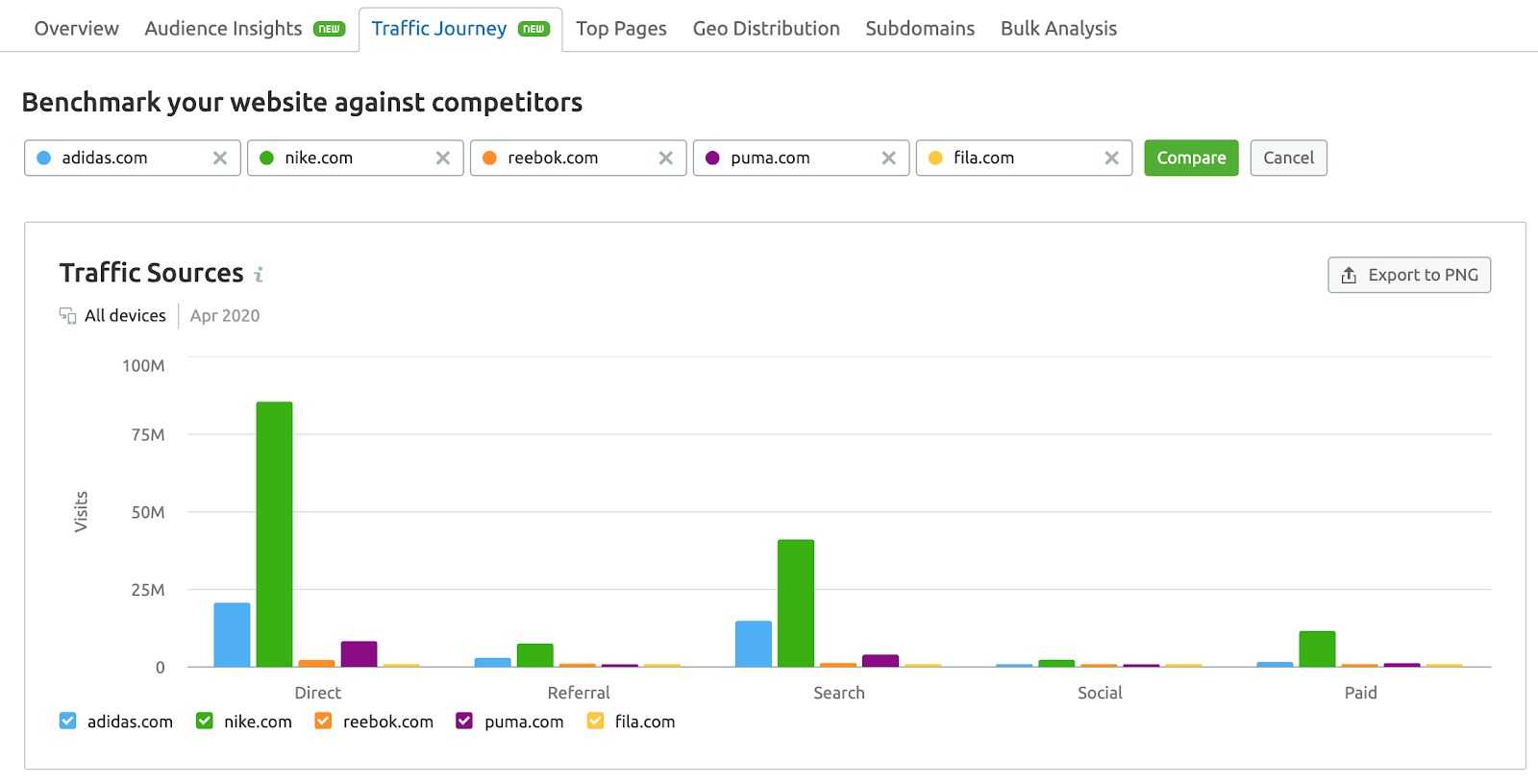This screenshot has width=1538, height=784.
Task: Click the nike.com Search traffic bar
Action: point(796,603)
